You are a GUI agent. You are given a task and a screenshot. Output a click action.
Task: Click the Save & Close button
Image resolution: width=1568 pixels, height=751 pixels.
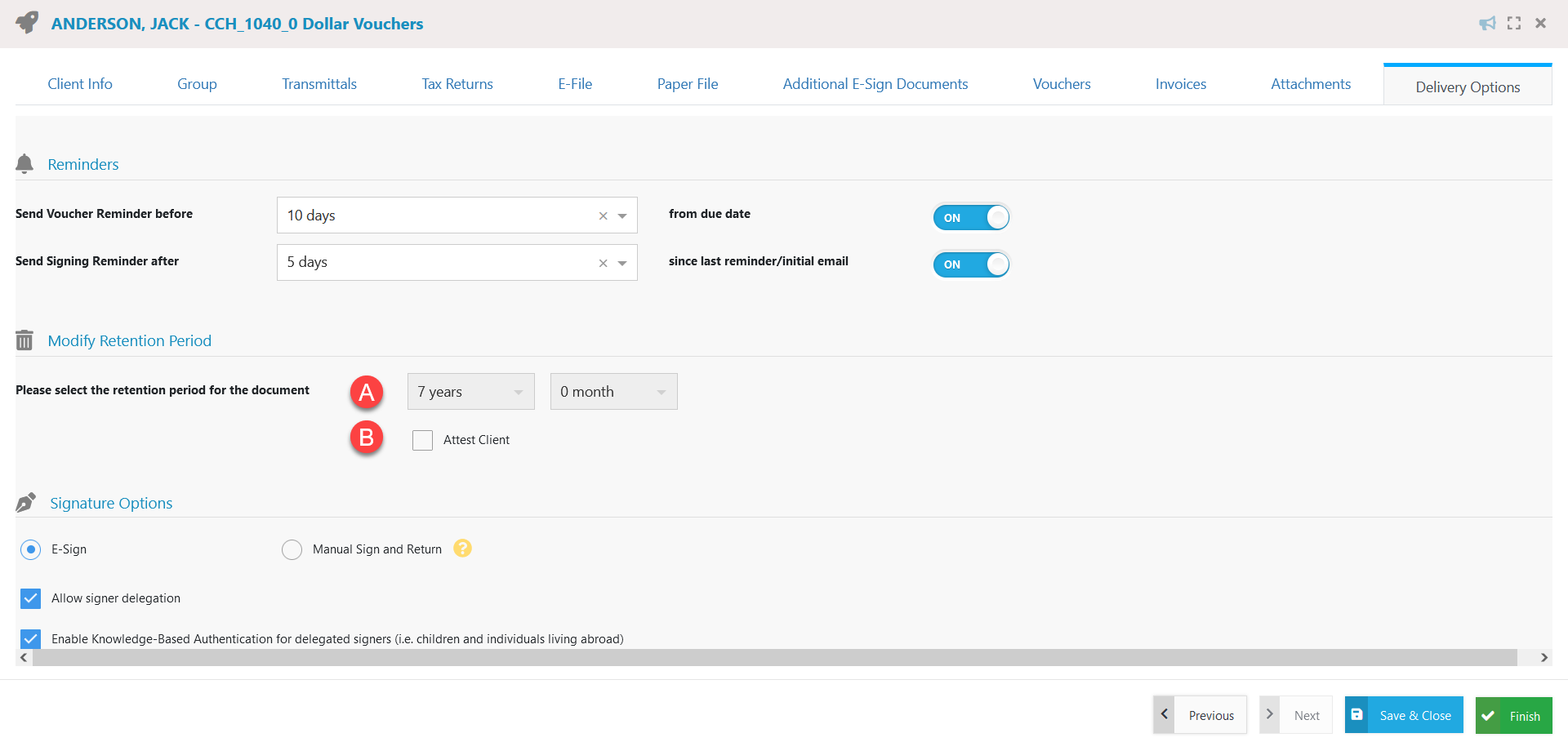coord(1403,715)
